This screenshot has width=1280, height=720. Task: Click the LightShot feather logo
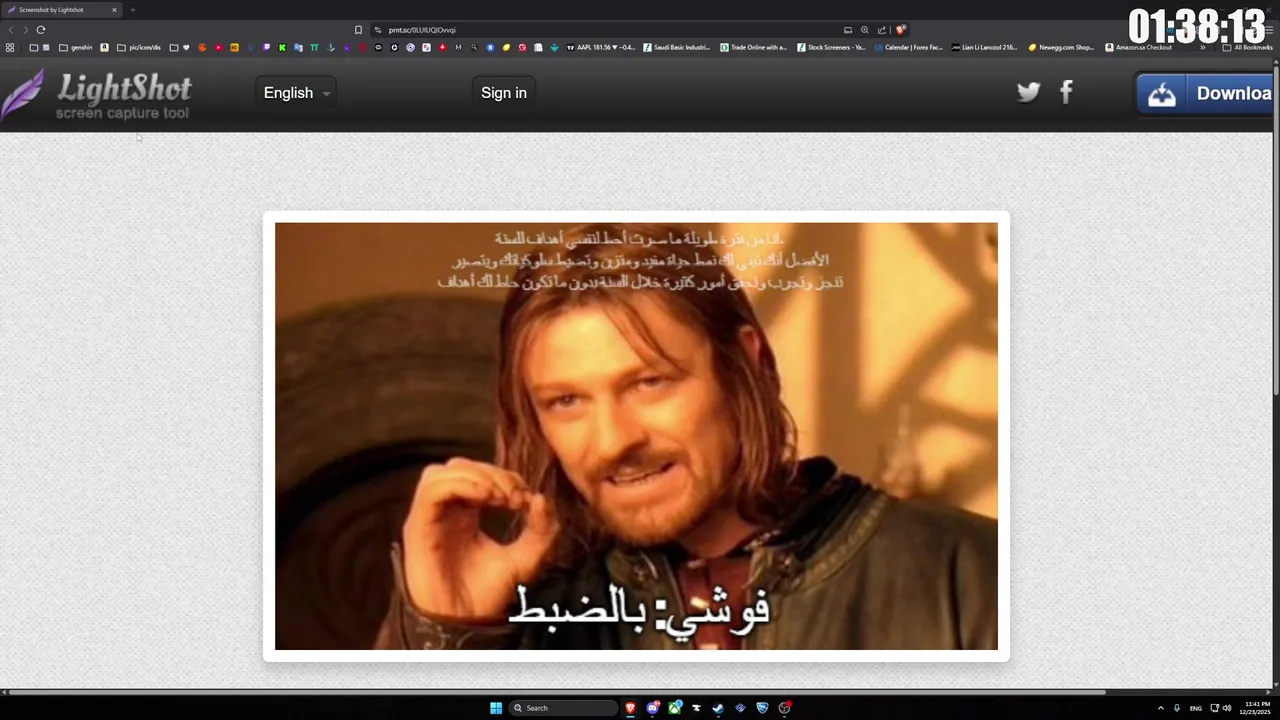pos(23,96)
